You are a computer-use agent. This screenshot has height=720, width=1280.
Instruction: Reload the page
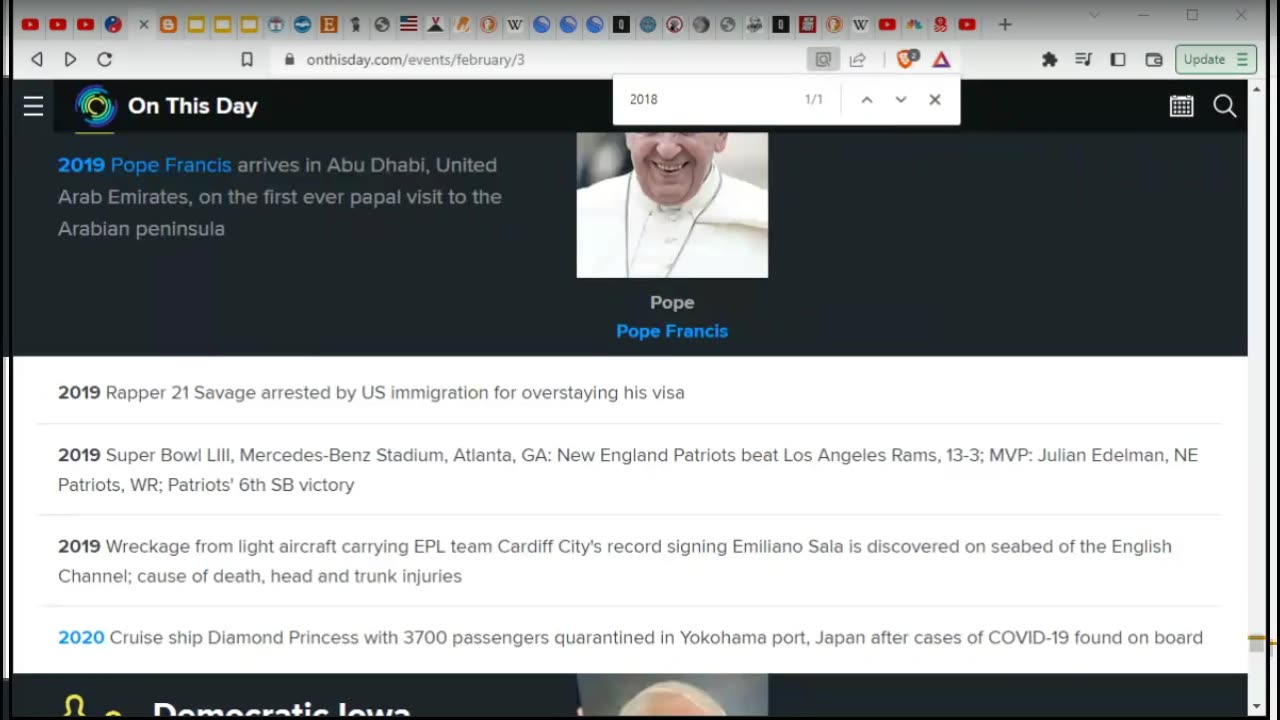(104, 59)
